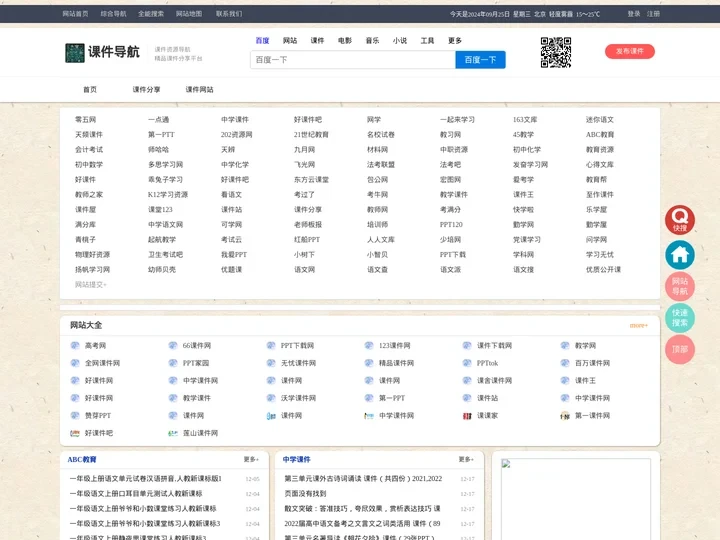
Task: Open the 21世纪教育 link
Action: [x=311, y=135]
